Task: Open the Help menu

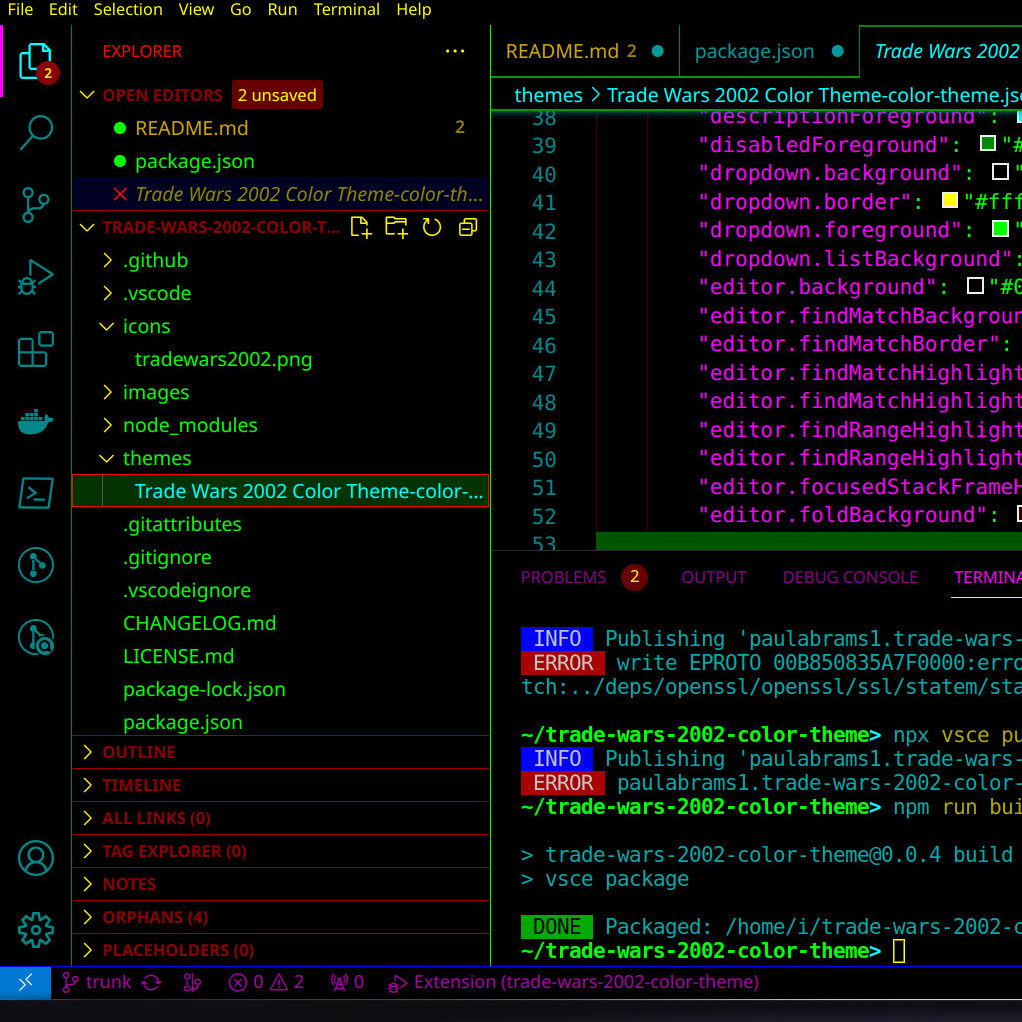Action: click(414, 10)
